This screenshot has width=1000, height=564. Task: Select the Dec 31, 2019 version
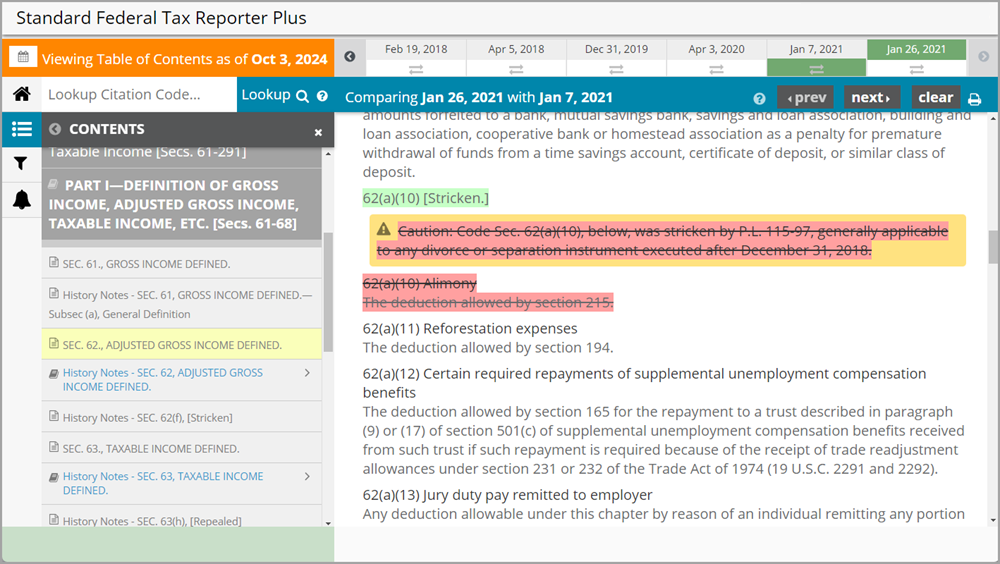[616, 49]
